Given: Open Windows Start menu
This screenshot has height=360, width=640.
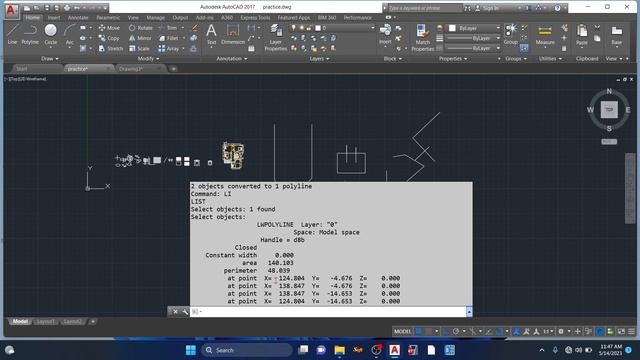Looking at the screenshot, I should coord(191,350).
